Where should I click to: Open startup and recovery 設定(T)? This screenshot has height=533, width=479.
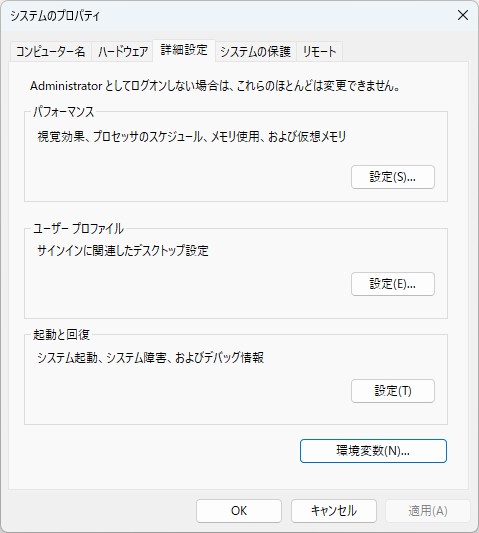(x=393, y=391)
